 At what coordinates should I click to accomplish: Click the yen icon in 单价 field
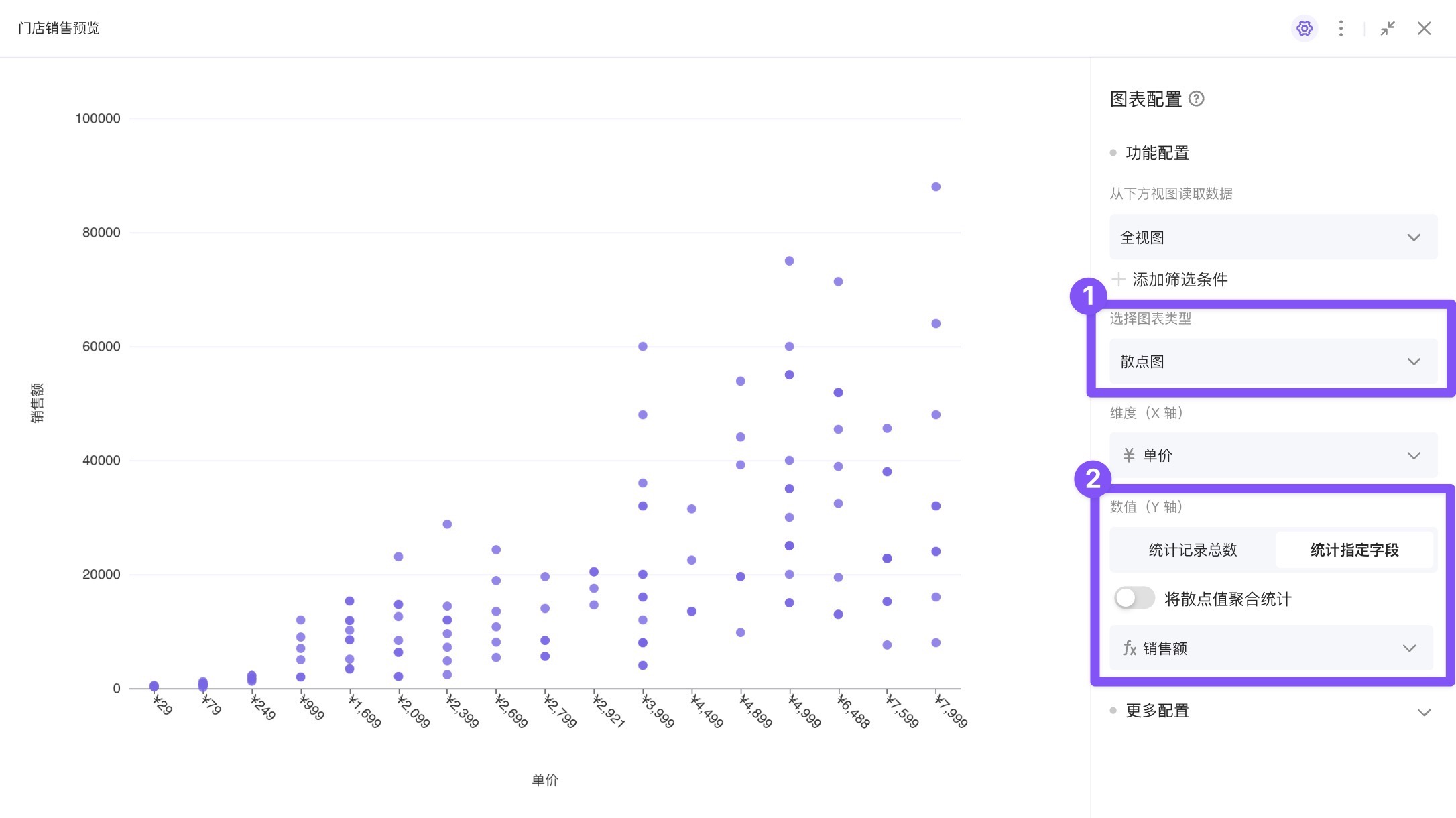(x=1129, y=455)
